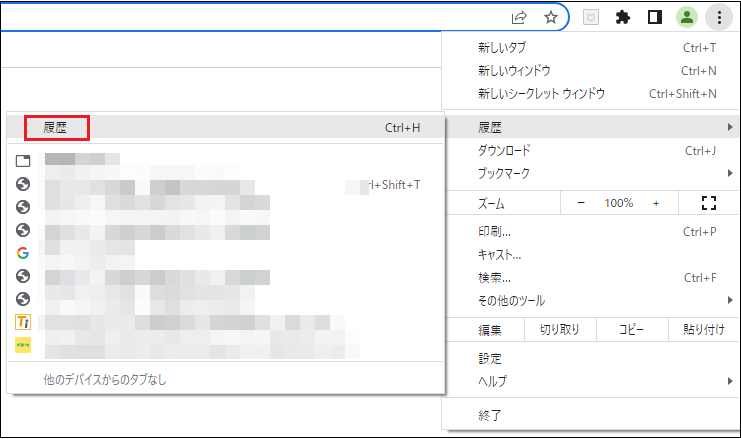Bookmark this page with the star icon
741x439 pixels.
[550, 17]
